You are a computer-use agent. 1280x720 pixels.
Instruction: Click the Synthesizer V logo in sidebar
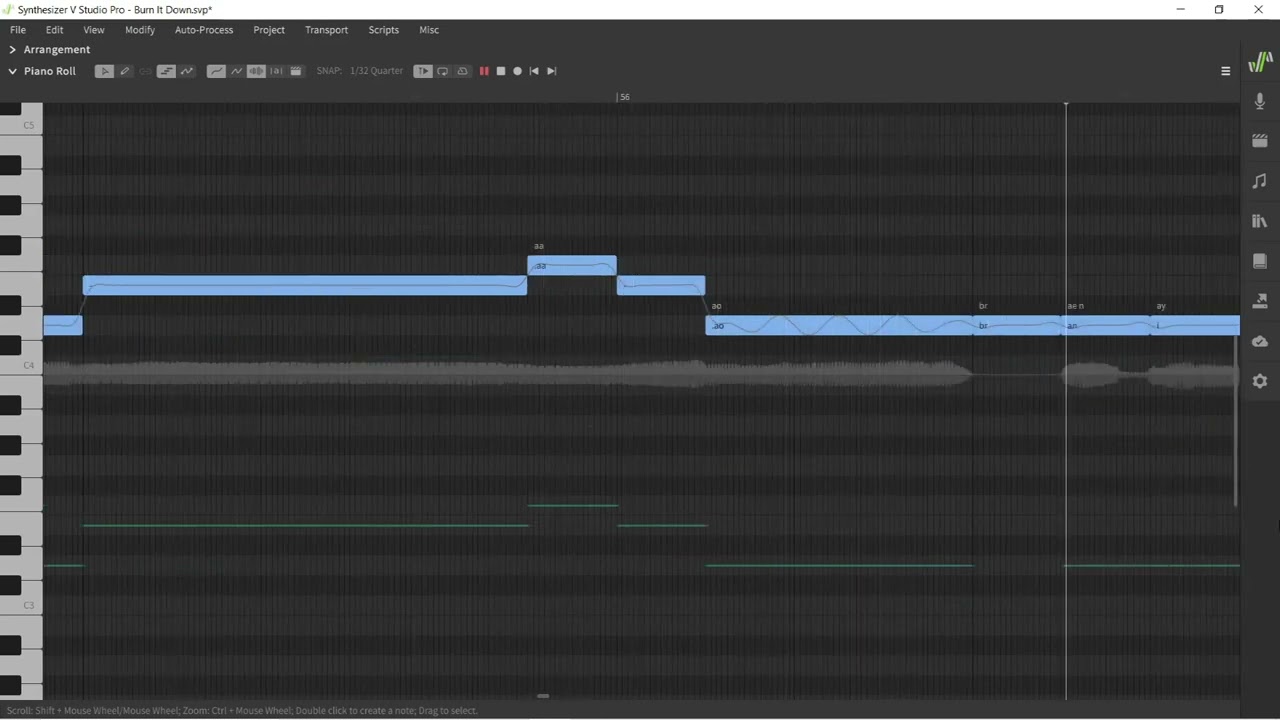pos(1260,63)
